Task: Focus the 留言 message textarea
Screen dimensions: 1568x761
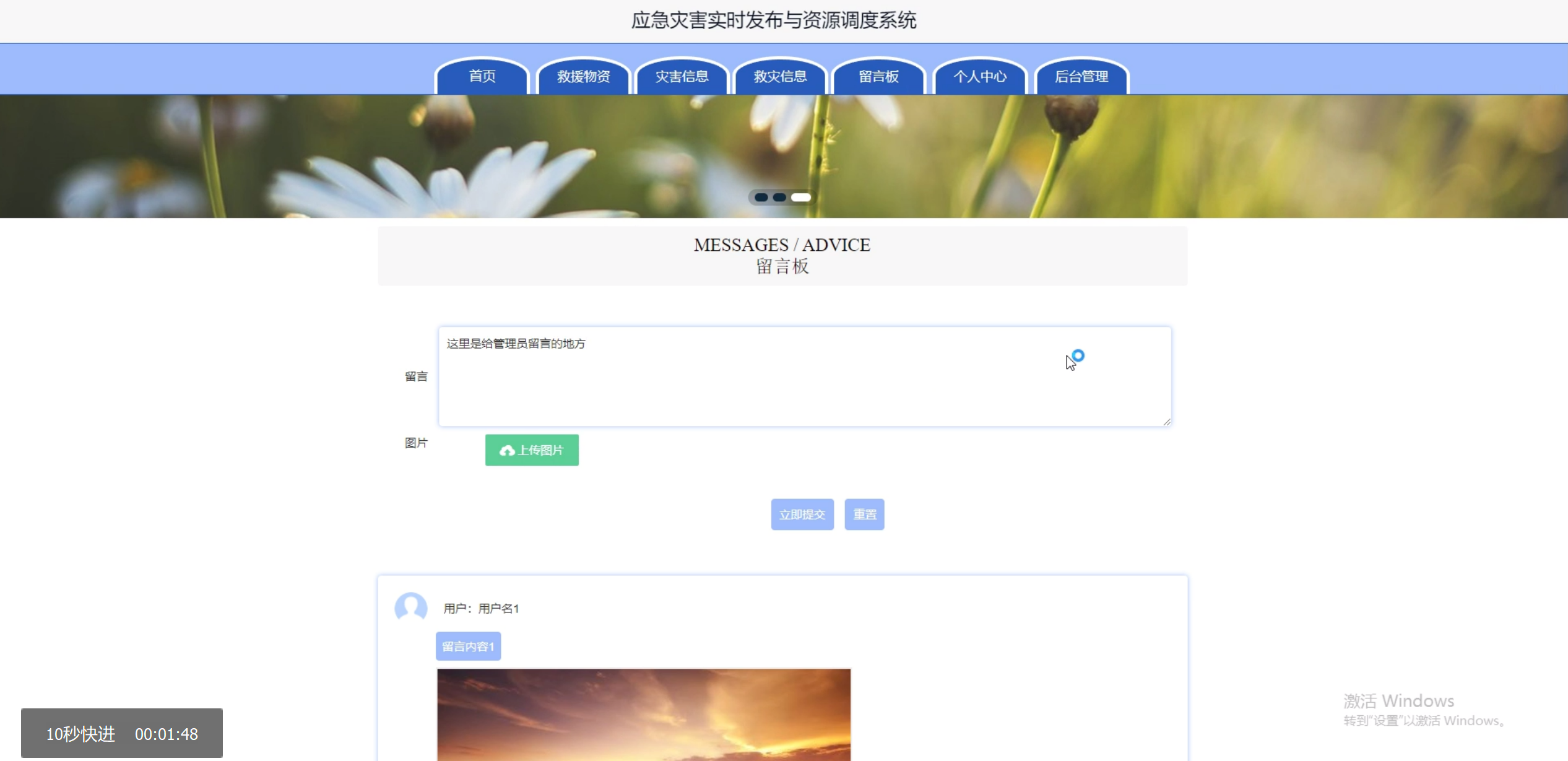Action: click(x=804, y=376)
